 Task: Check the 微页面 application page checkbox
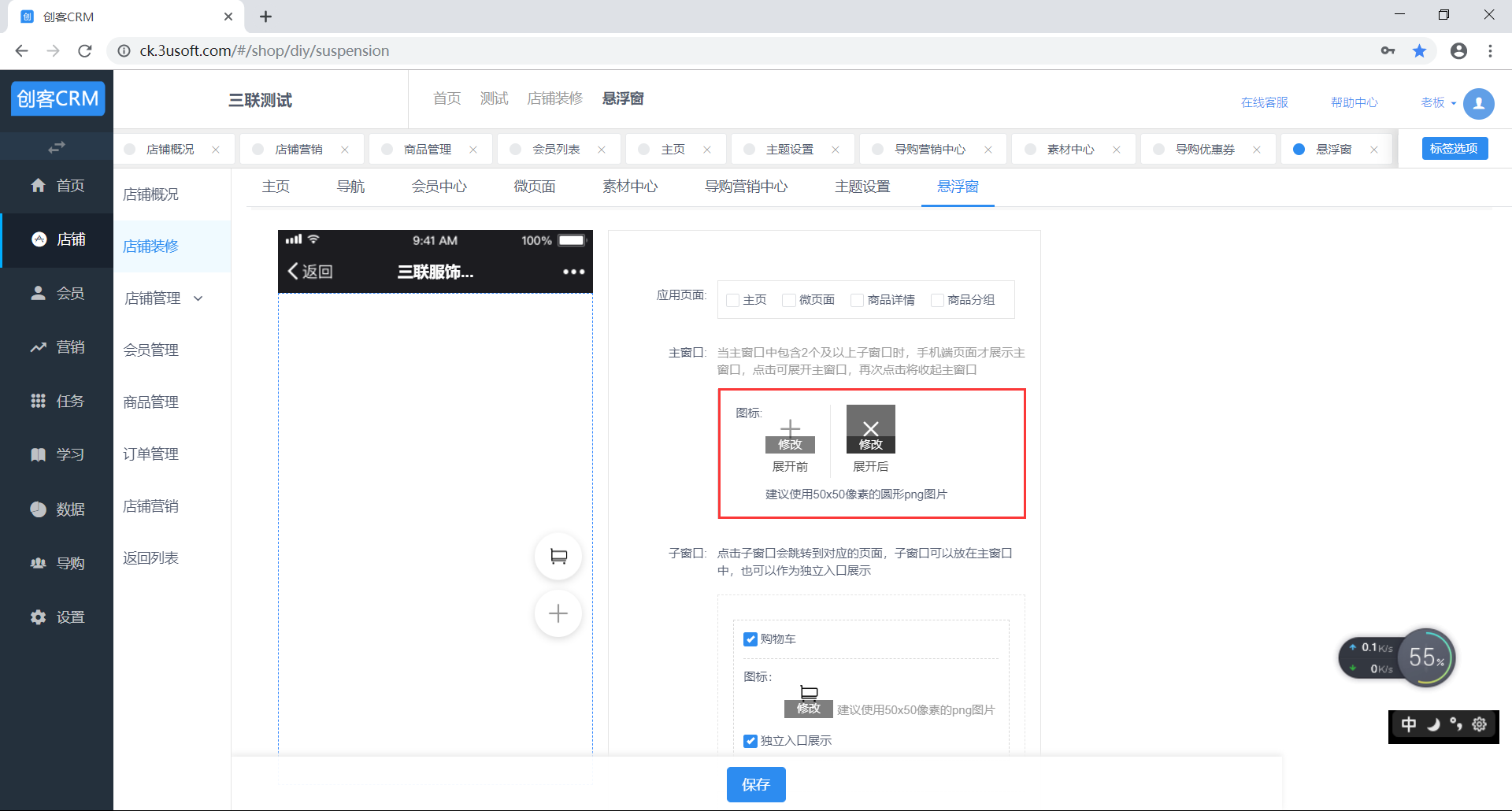click(x=788, y=300)
